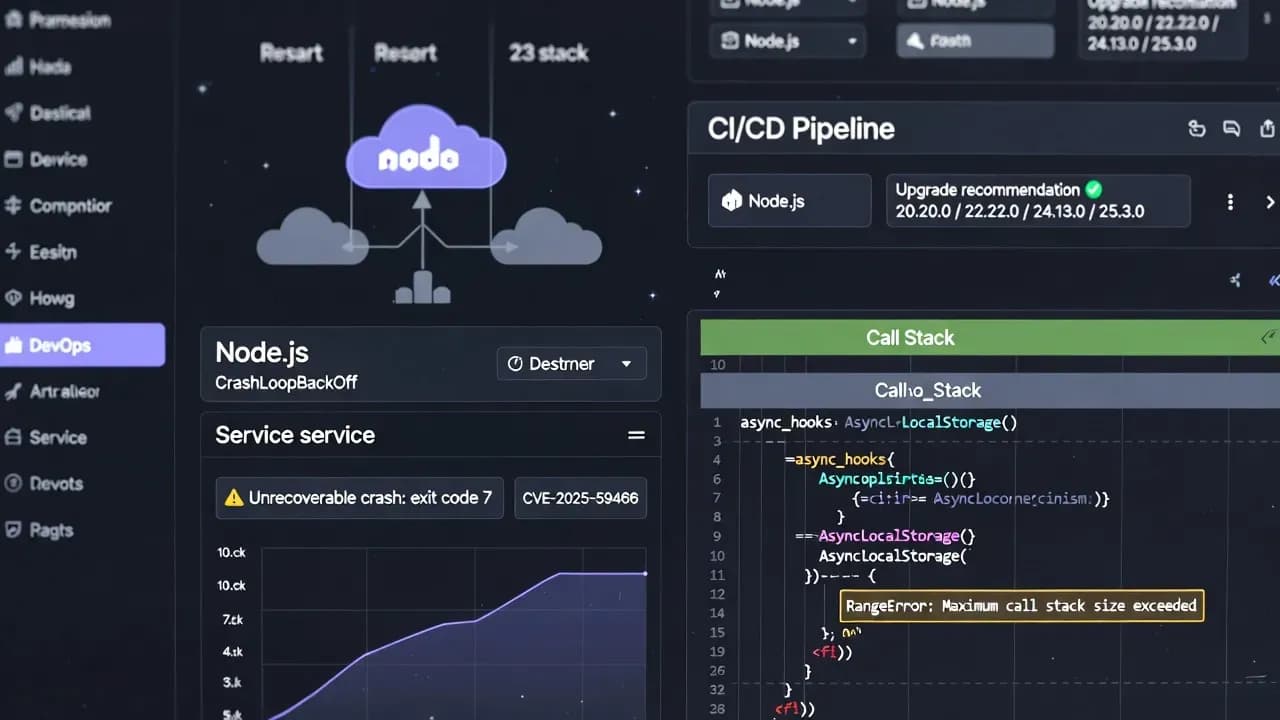Viewport: 1280px width, 720px height.
Task: Toggle the Service service panel hamburger control
Action: [x=637, y=435]
